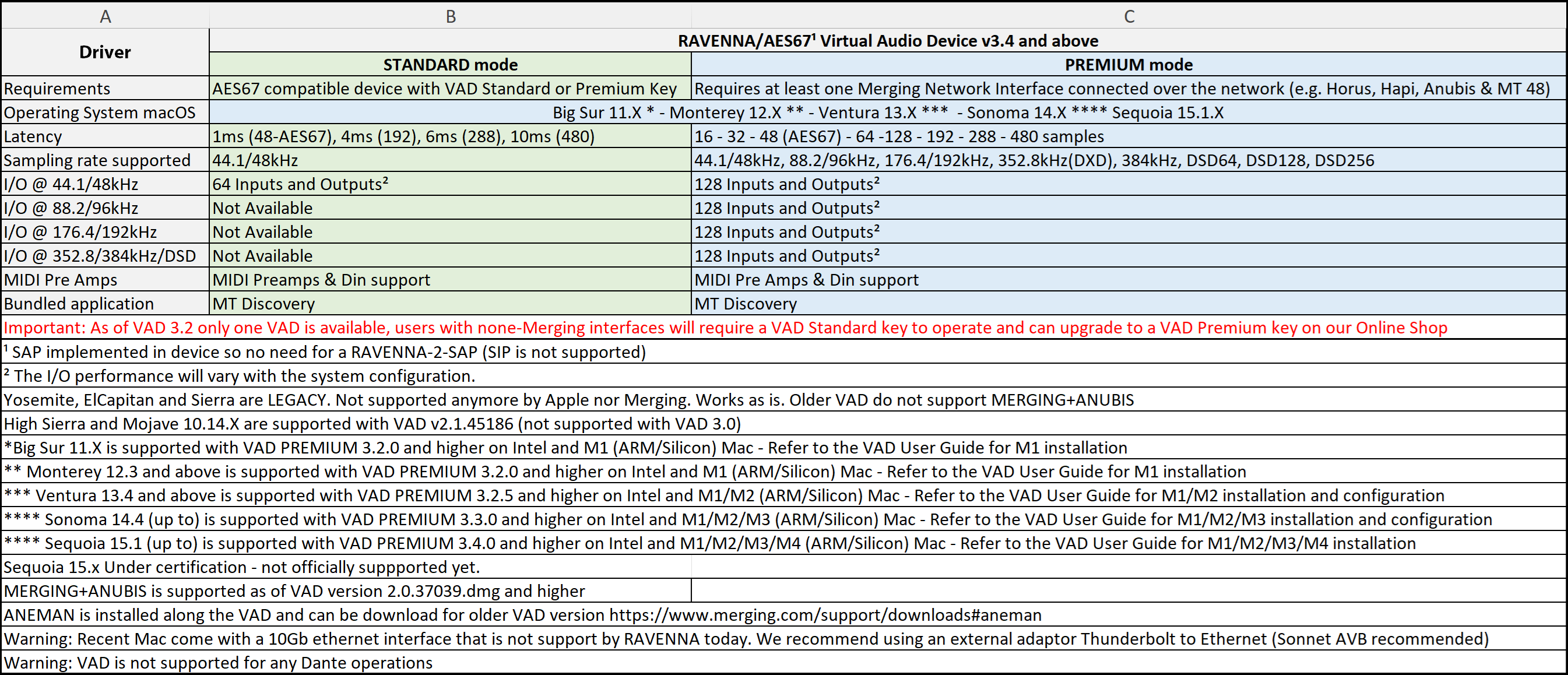This screenshot has width=1568, height=675.
Task: Click the I/O @ 352.8/384kHz/DSD label
Action: (106, 256)
